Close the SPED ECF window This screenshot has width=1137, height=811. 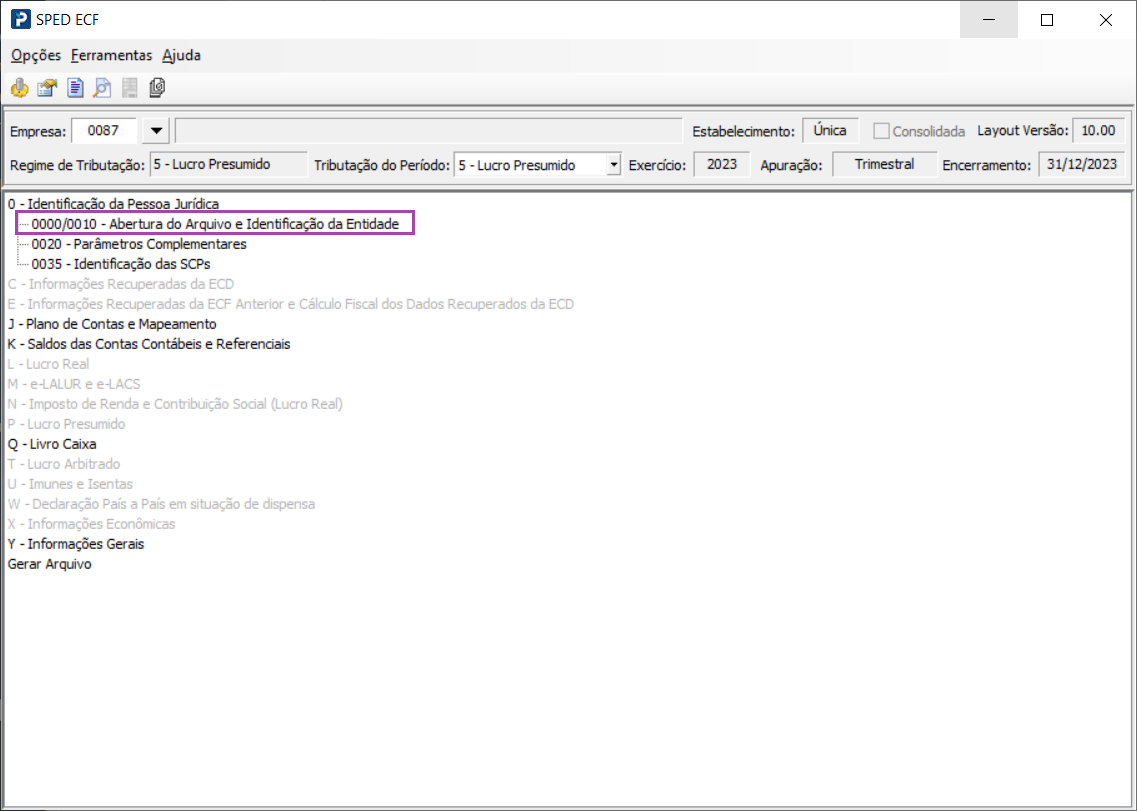point(1105,20)
